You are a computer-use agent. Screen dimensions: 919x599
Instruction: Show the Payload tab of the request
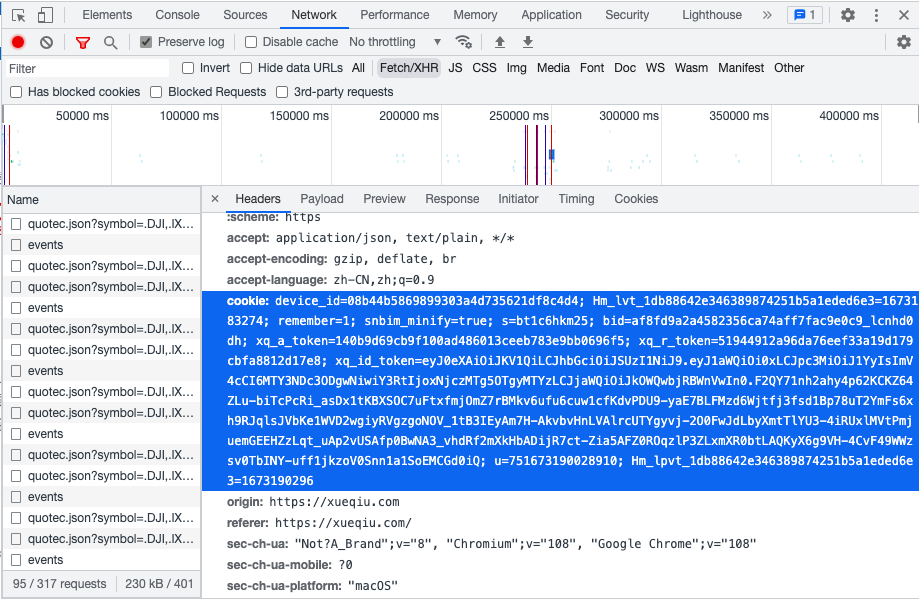[322, 199]
